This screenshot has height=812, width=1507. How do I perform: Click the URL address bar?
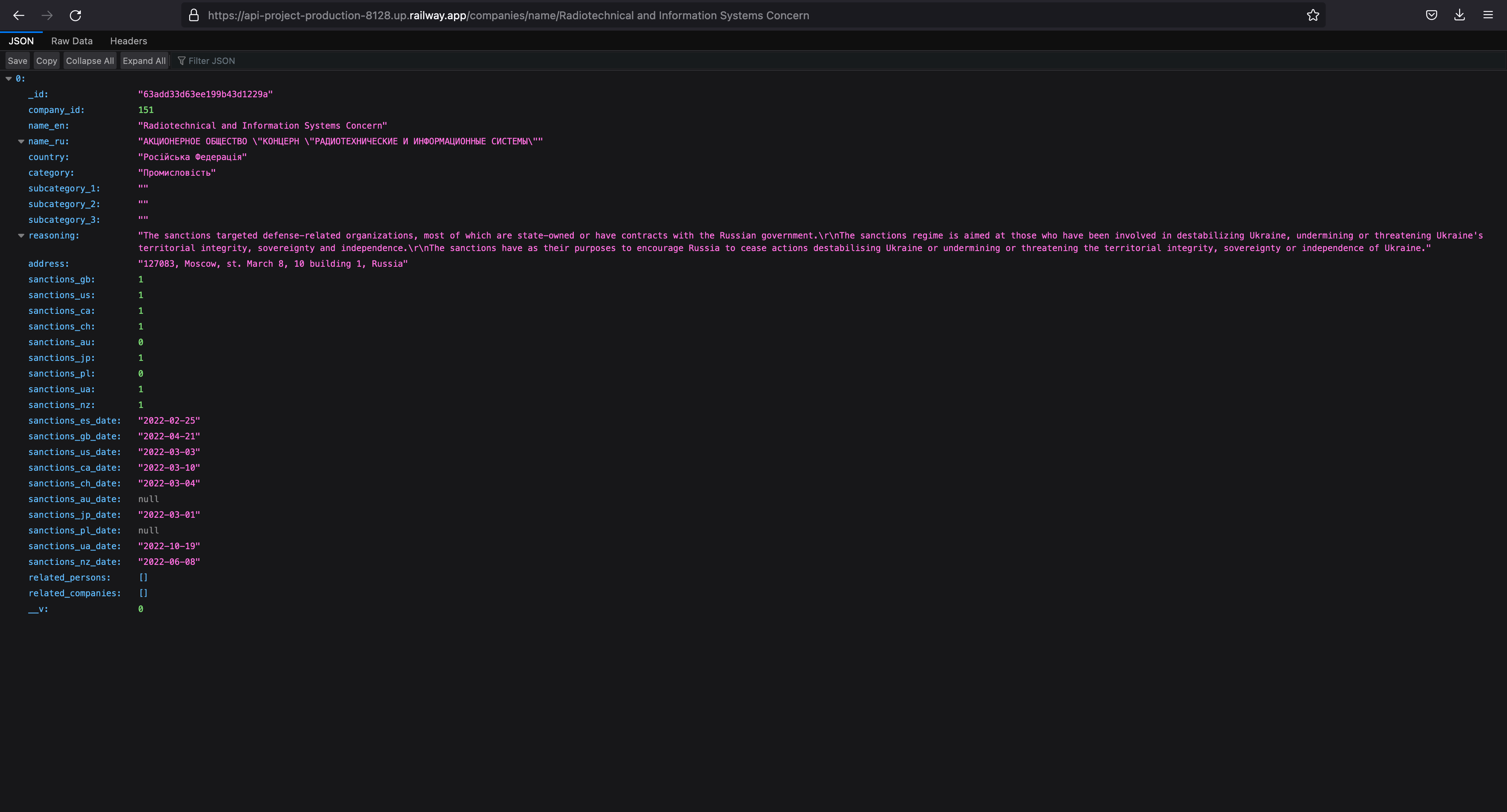(702, 16)
